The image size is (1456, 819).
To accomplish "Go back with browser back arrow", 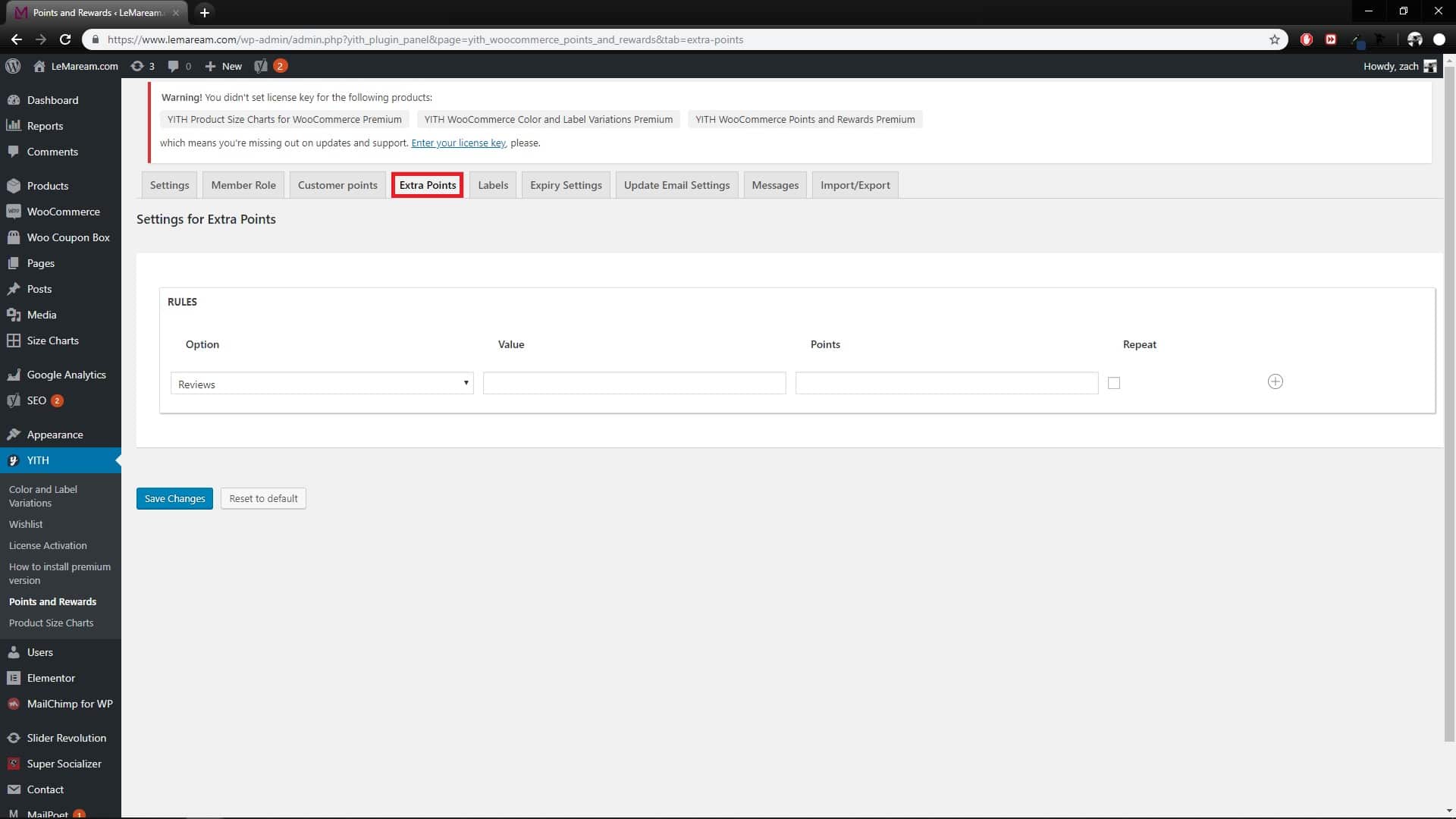I will (16, 39).
